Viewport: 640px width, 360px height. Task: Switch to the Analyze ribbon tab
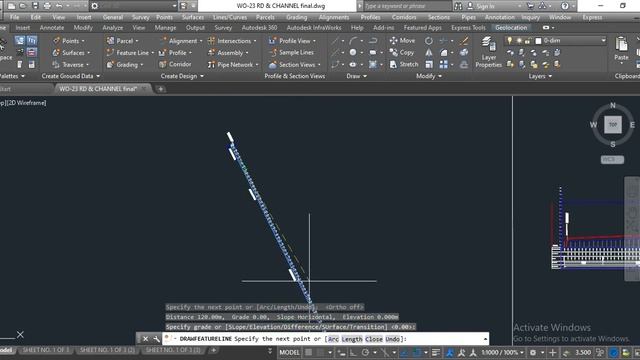(112, 27)
